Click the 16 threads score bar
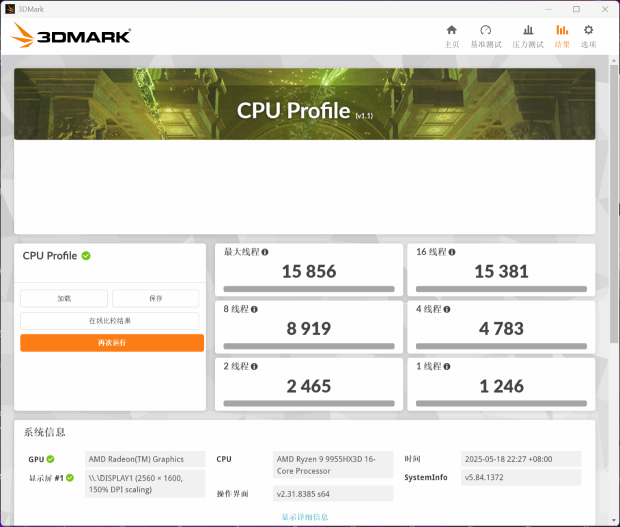The height and width of the screenshot is (527, 620). (501, 289)
